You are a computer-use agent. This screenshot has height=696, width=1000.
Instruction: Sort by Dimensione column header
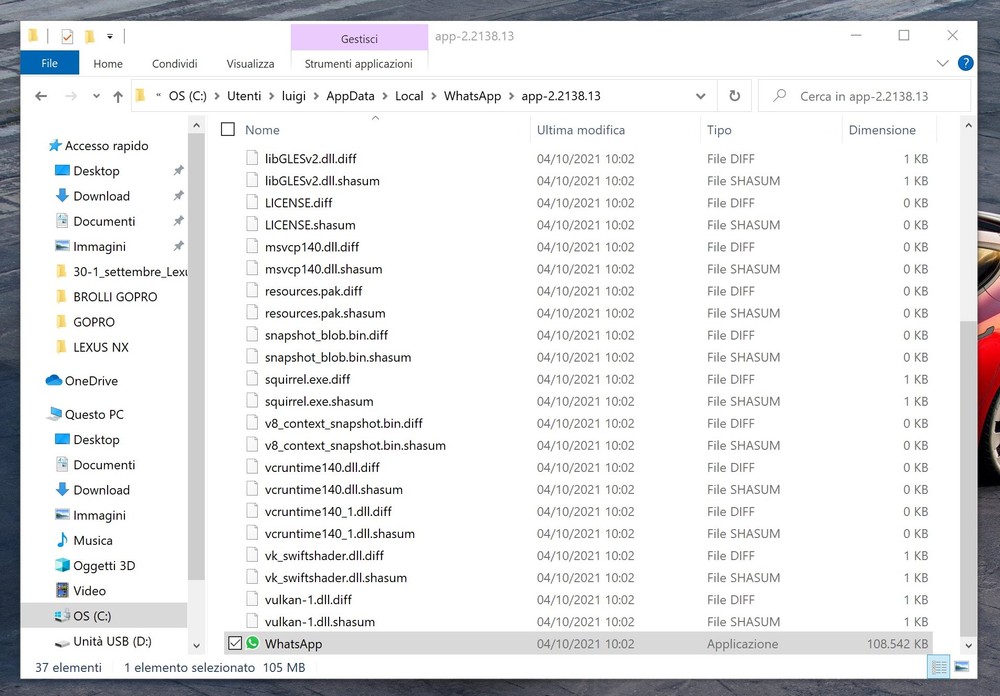tap(882, 130)
